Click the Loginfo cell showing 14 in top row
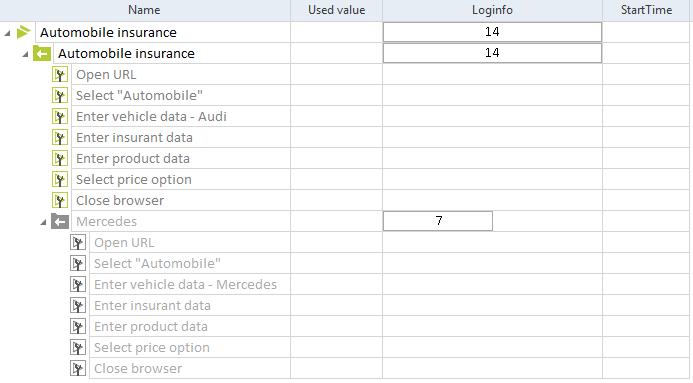The image size is (693, 383). pyautogui.click(x=492, y=32)
